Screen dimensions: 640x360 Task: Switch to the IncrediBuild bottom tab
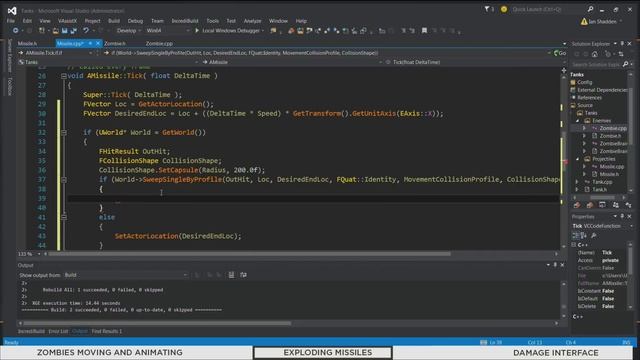(x=31, y=331)
